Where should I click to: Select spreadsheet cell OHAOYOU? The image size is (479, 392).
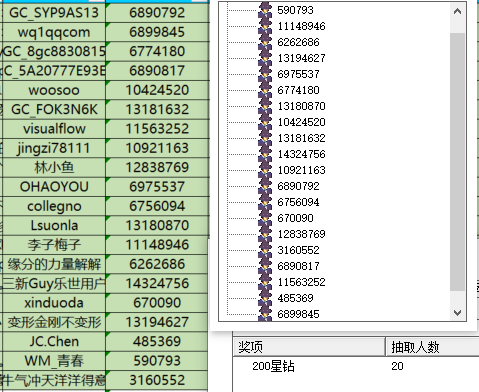54,187
